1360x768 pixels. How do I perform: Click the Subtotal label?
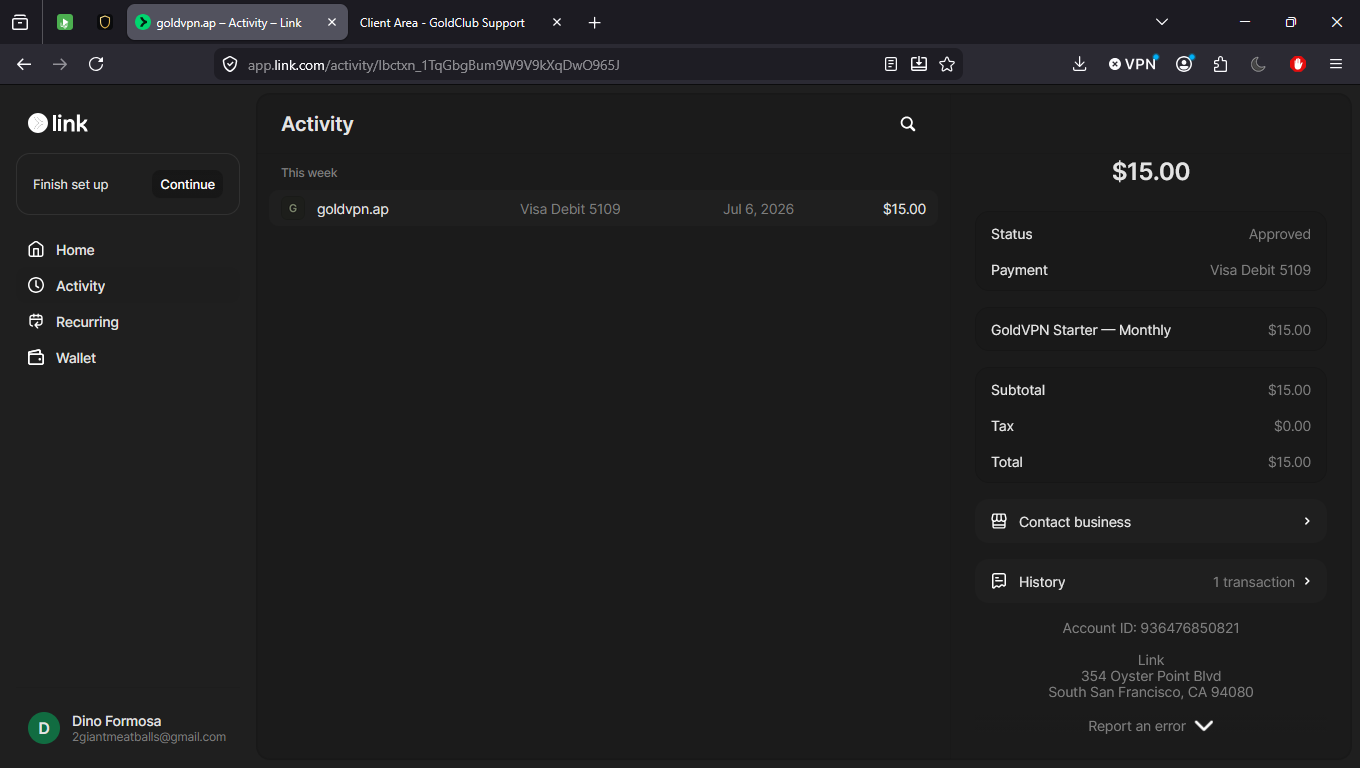tap(1018, 390)
